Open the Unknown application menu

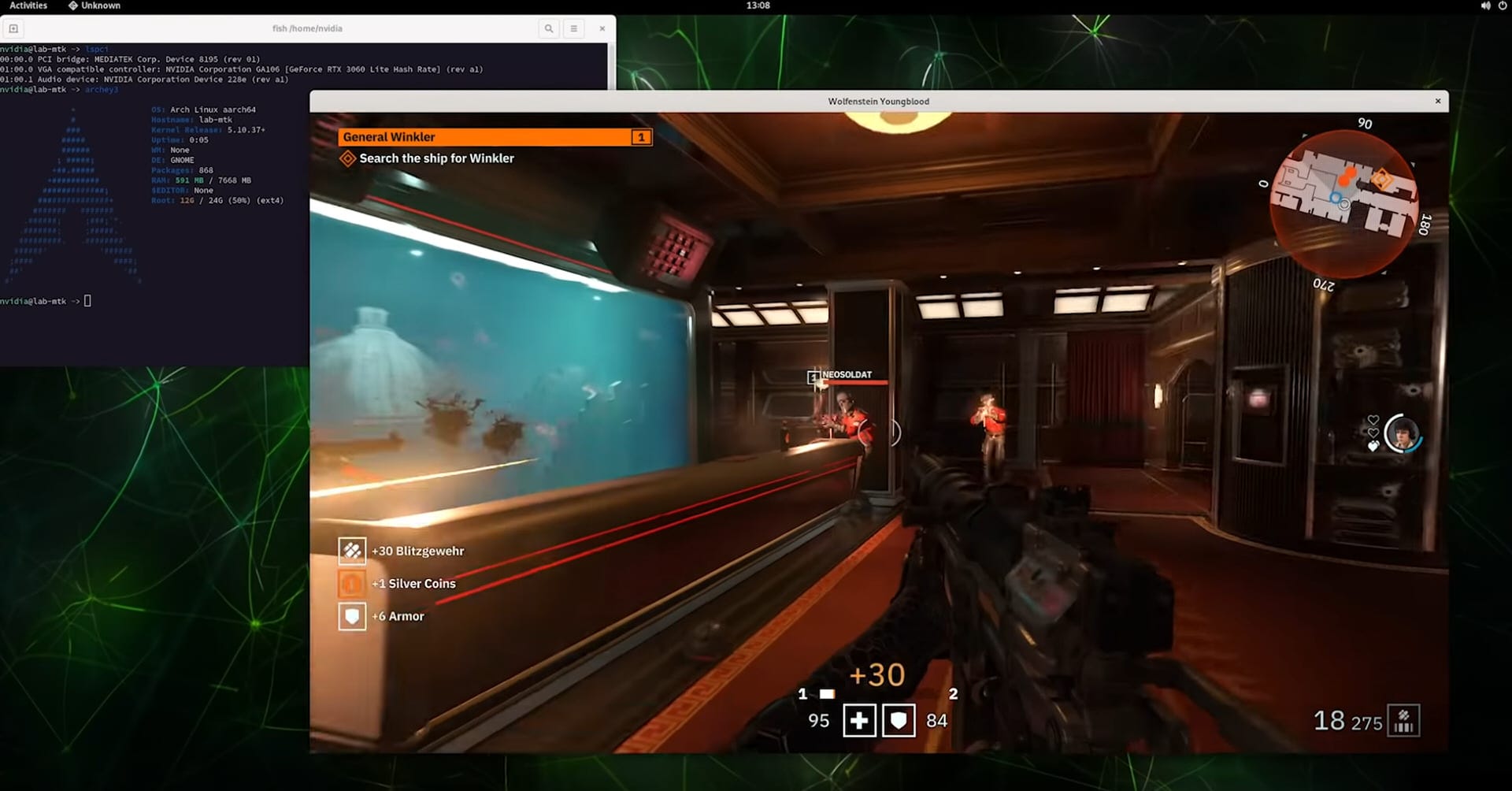[94, 6]
